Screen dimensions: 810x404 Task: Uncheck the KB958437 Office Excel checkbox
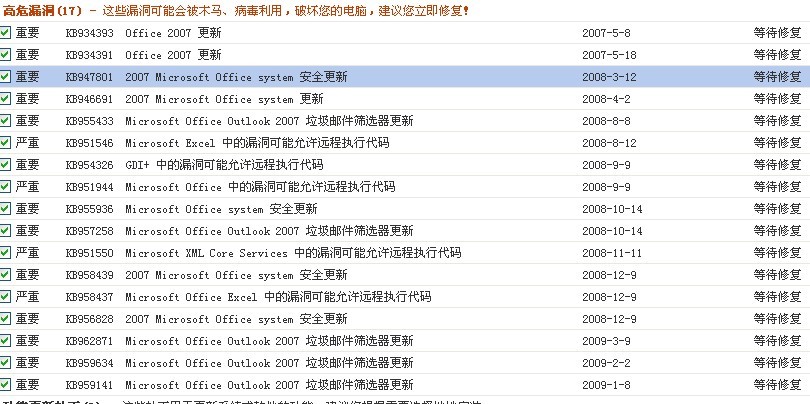(x=5, y=297)
